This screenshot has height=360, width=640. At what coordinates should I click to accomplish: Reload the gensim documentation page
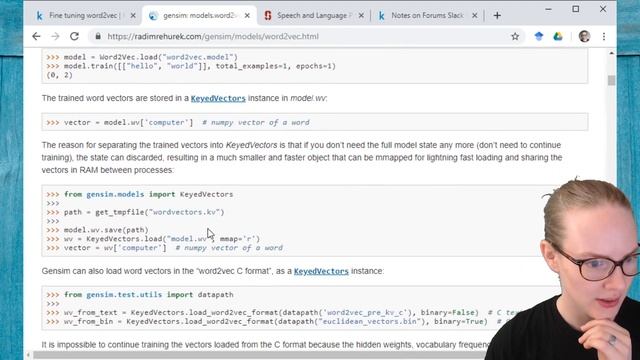point(74,36)
